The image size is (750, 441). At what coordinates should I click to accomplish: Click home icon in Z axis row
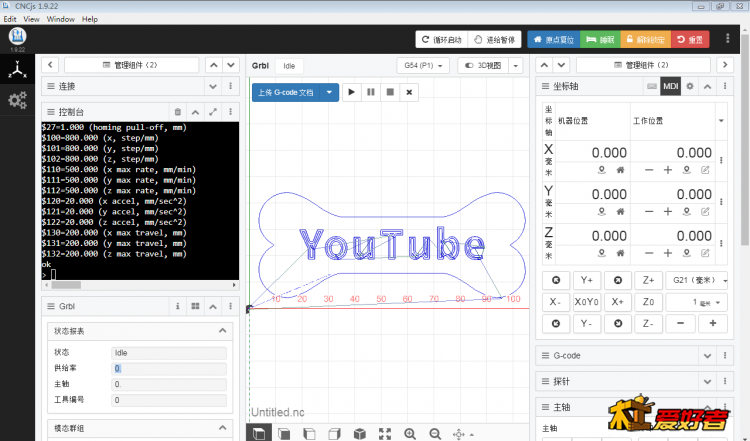(620, 253)
